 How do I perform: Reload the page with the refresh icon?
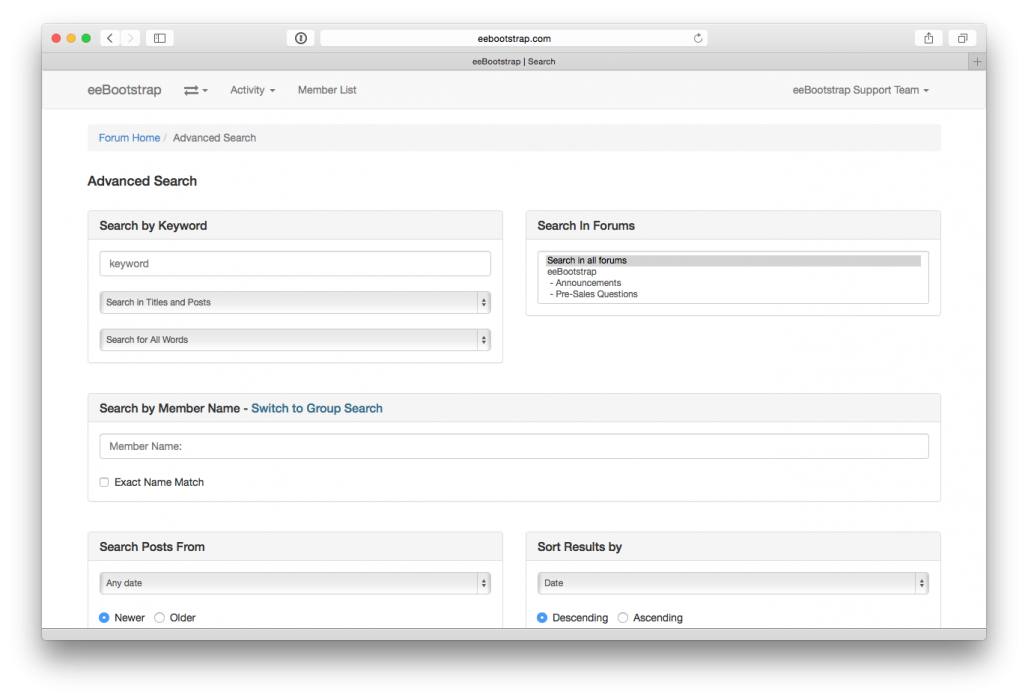(698, 38)
